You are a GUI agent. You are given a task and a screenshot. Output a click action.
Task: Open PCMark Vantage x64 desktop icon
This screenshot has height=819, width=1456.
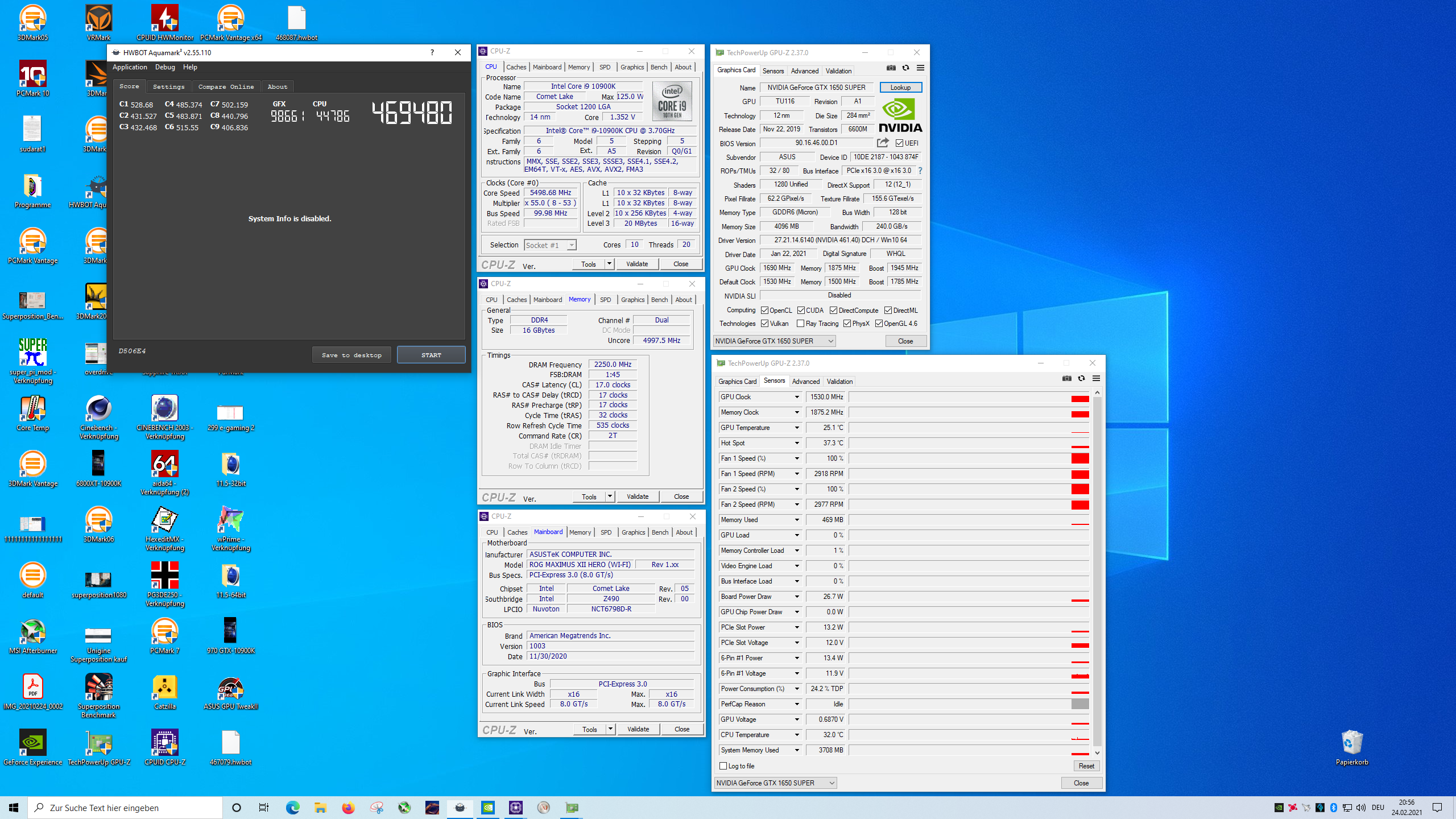[x=231, y=23]
